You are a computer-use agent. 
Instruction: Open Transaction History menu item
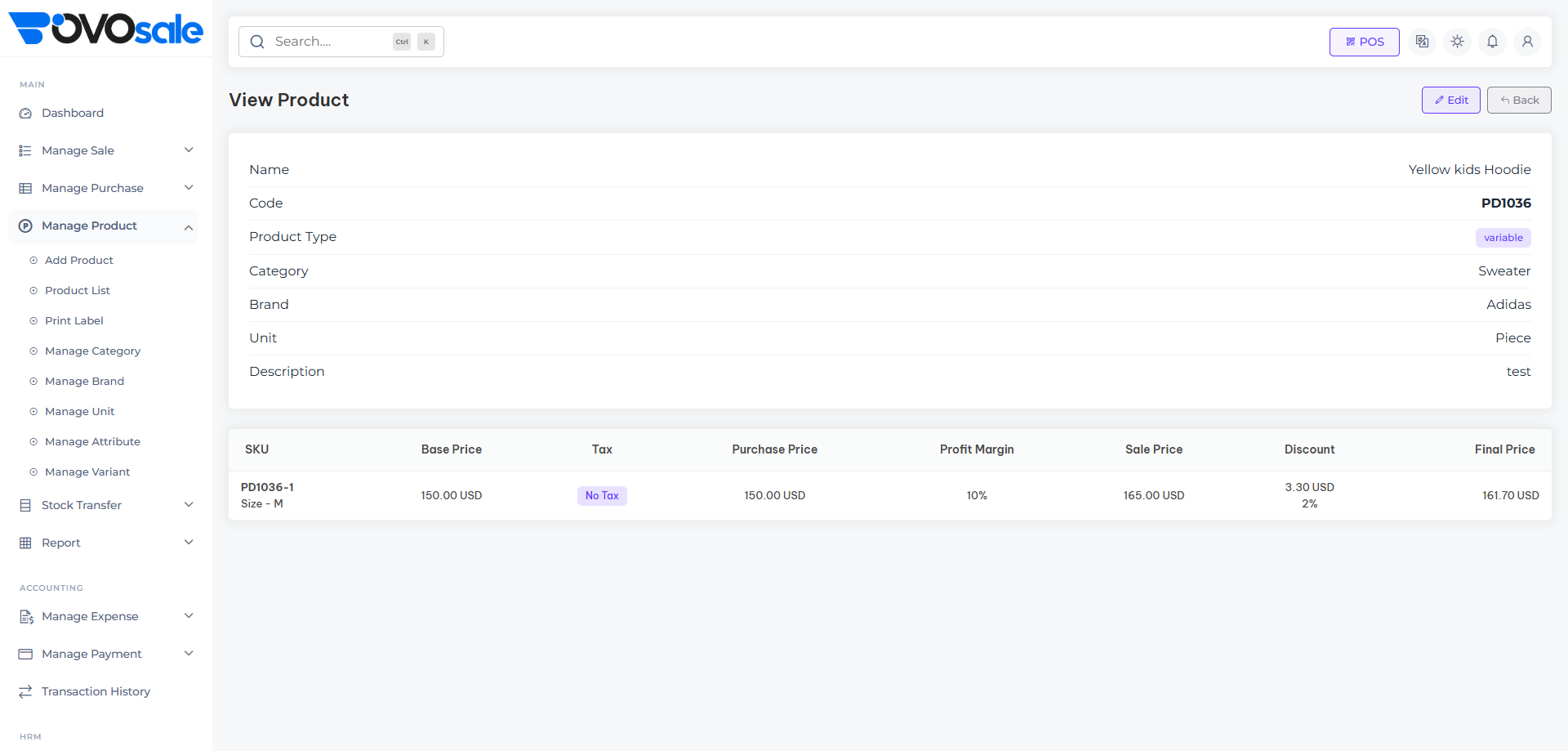tap(103, 692)
